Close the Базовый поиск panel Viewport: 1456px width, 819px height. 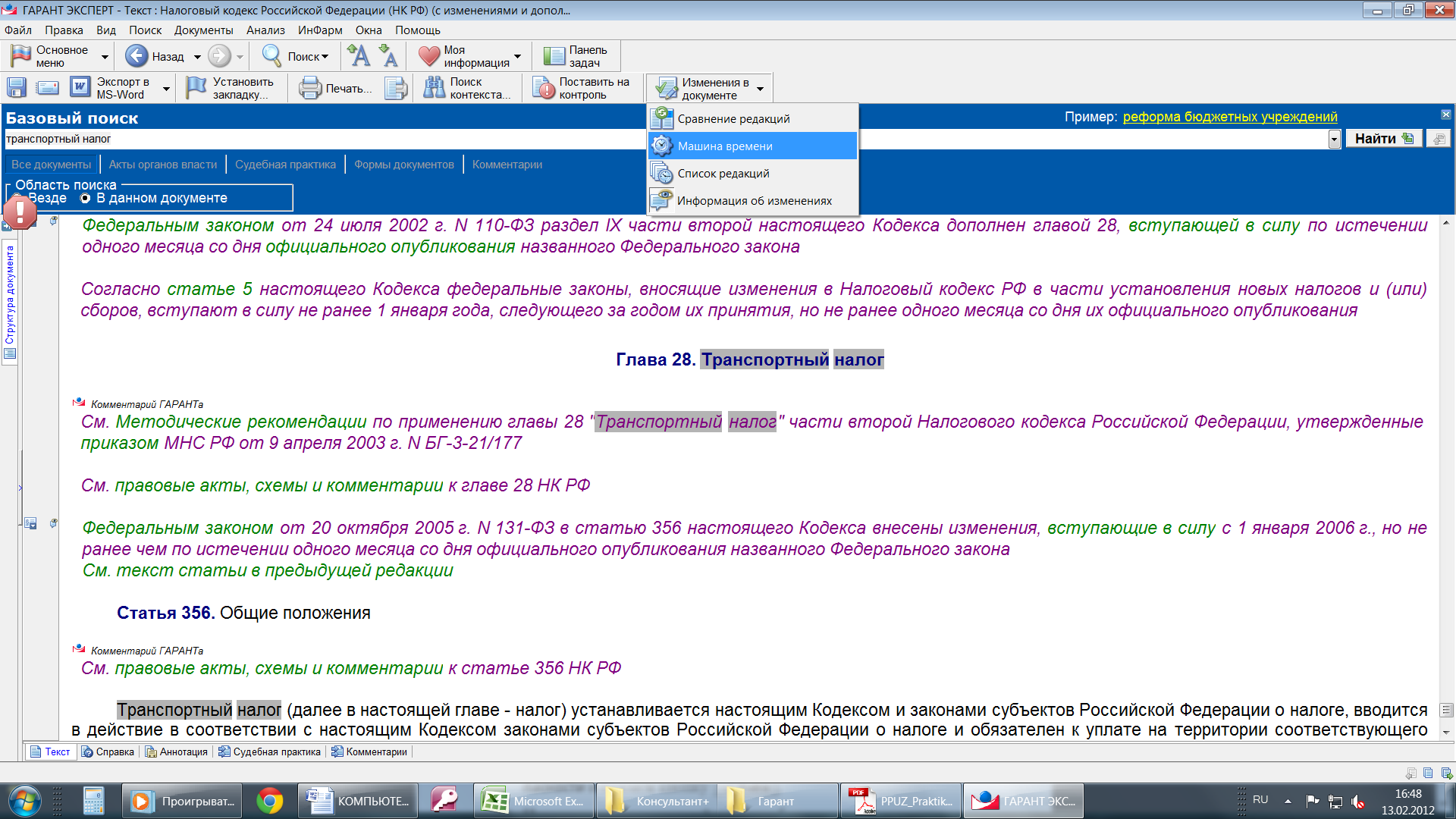pyautogui.click(x=1445, y=115)
